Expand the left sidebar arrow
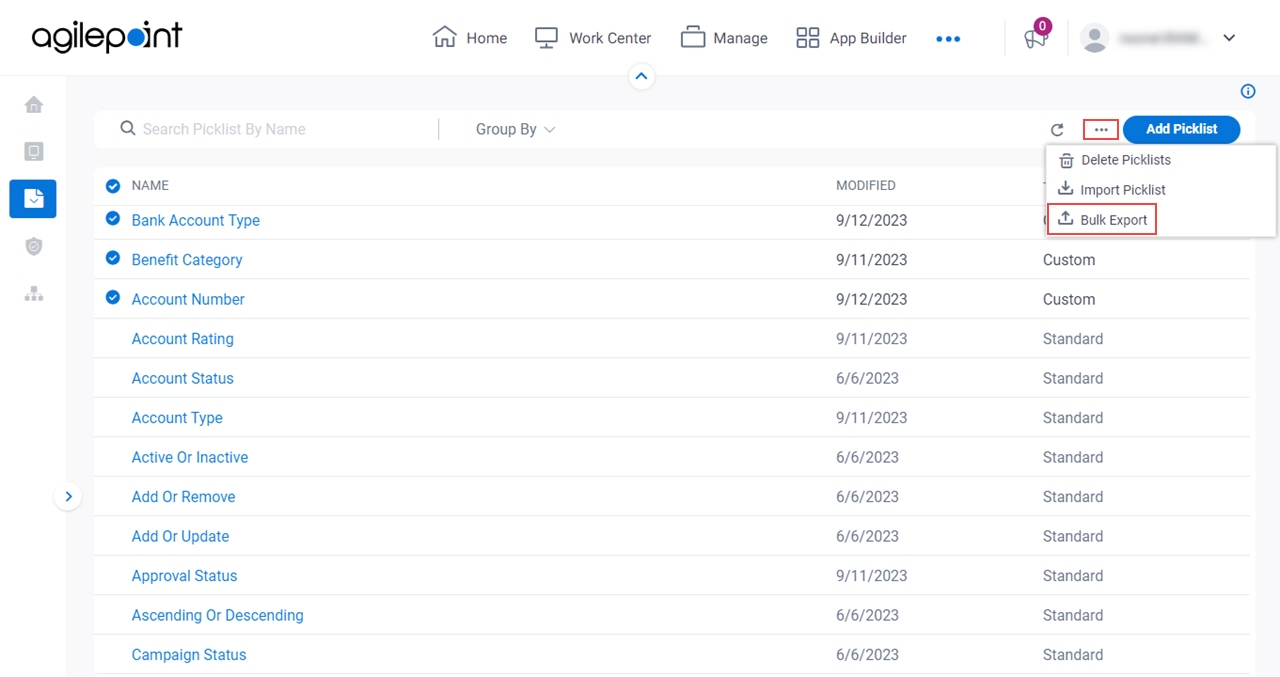 tap(68, 496)
